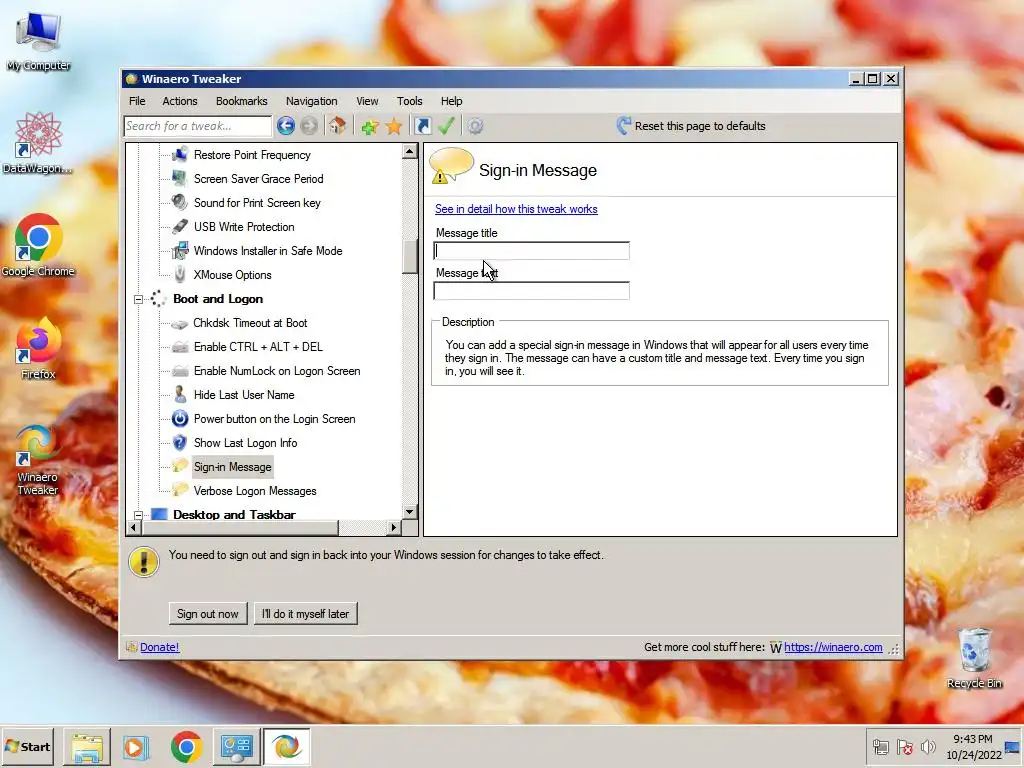Select Enable NumLock on Logon Screen
This screenshot has width=1024, height=768.
[x=277, y=371]
